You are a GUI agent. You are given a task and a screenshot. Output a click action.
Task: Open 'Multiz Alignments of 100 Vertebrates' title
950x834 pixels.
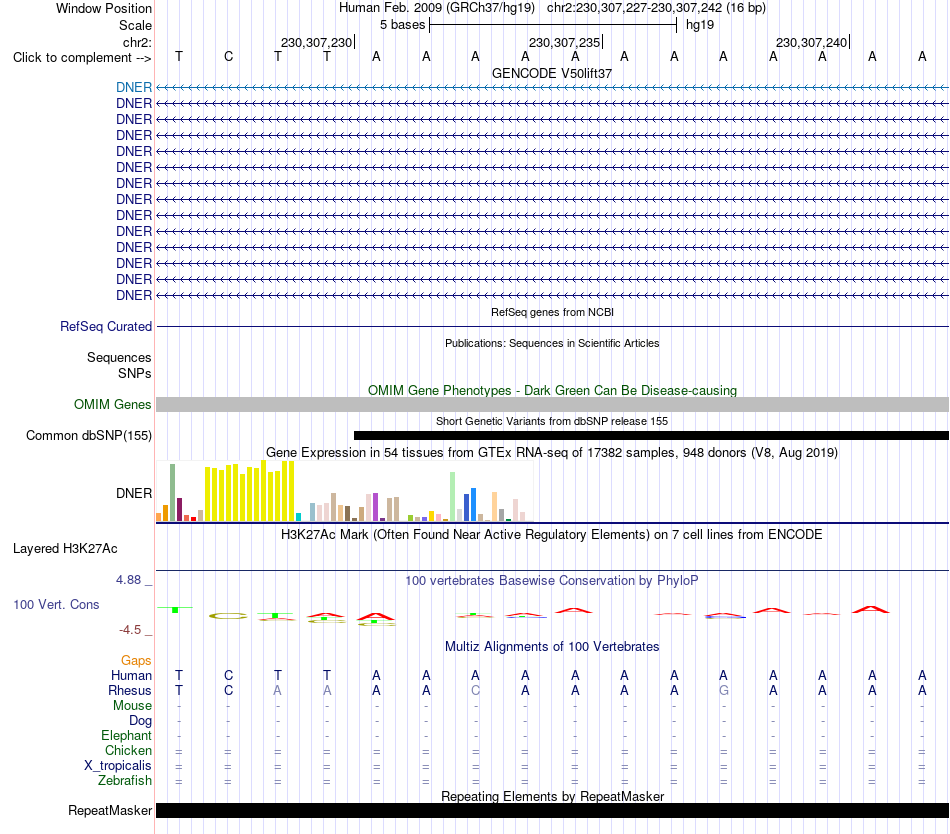click(x=552, y=647)
